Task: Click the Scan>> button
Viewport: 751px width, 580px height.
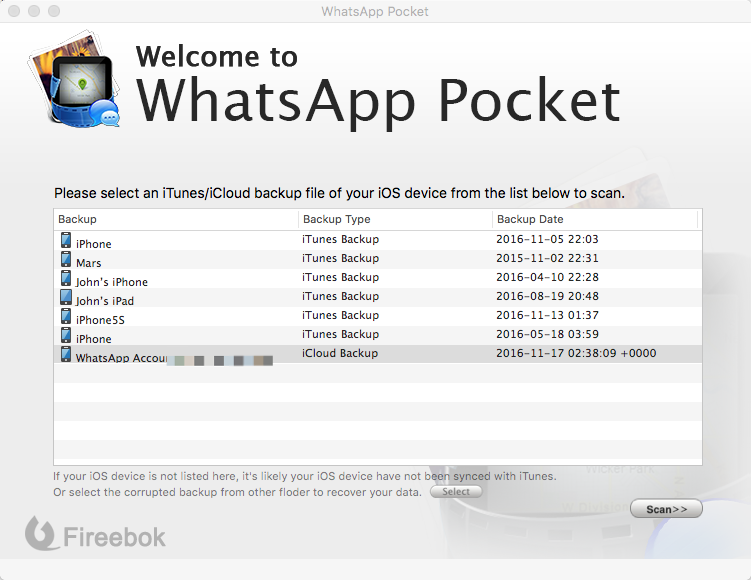Action: pyautogui.click(x=666, y=509)
